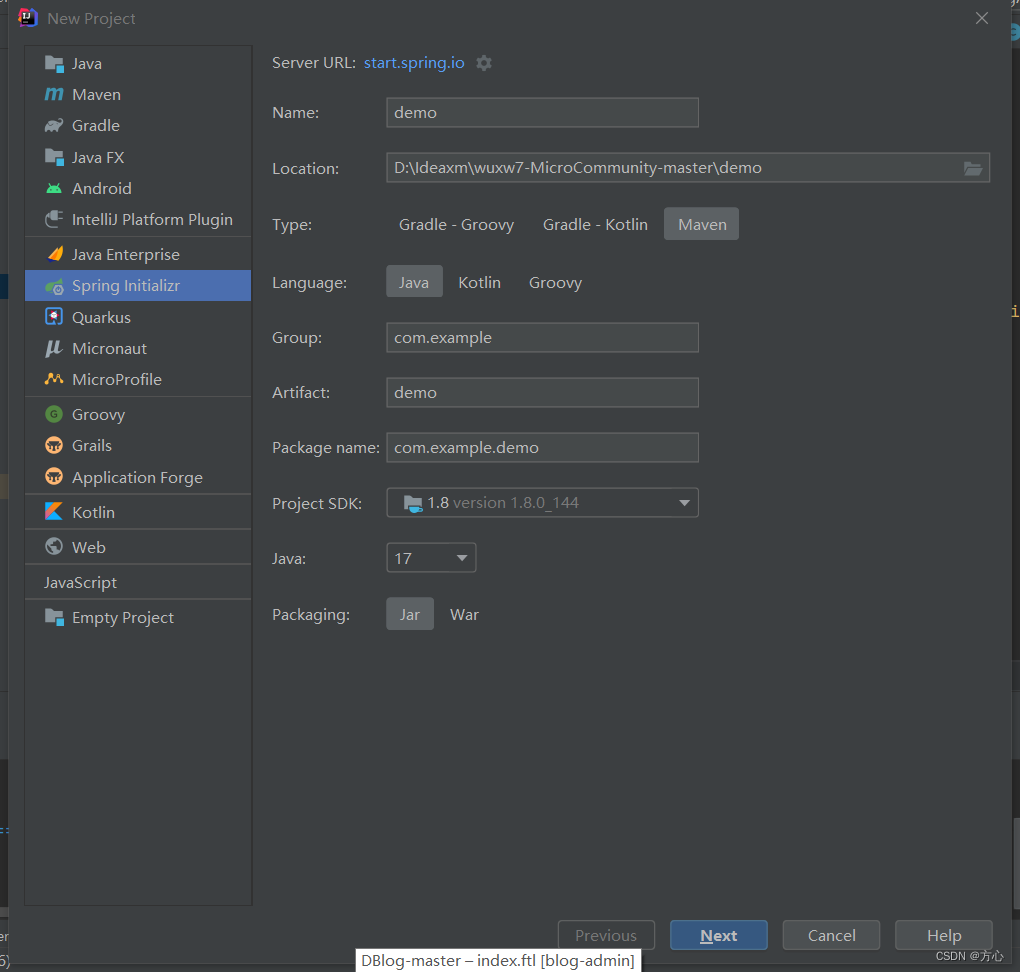Open the Project SDK dropdown
The height and width of the screenshot is (972, 1020).
tap(543, 503)
